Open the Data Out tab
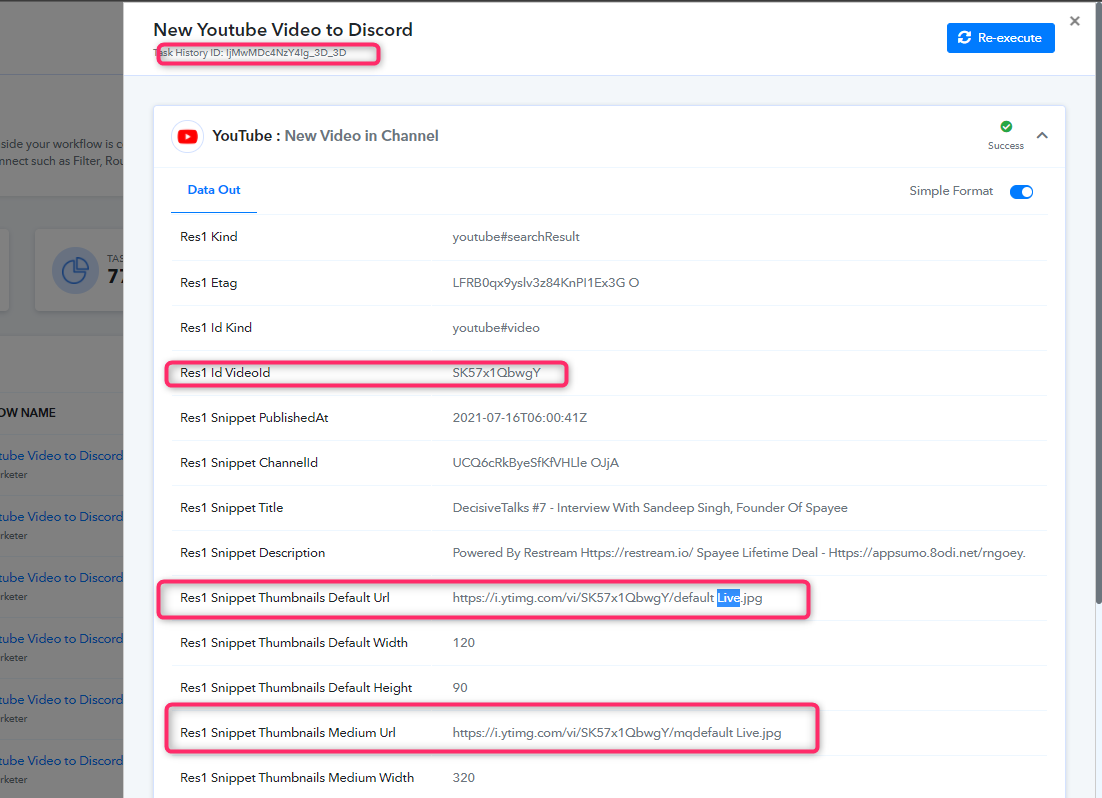This screenshot has width=1102, height=798. pos(214,190)
